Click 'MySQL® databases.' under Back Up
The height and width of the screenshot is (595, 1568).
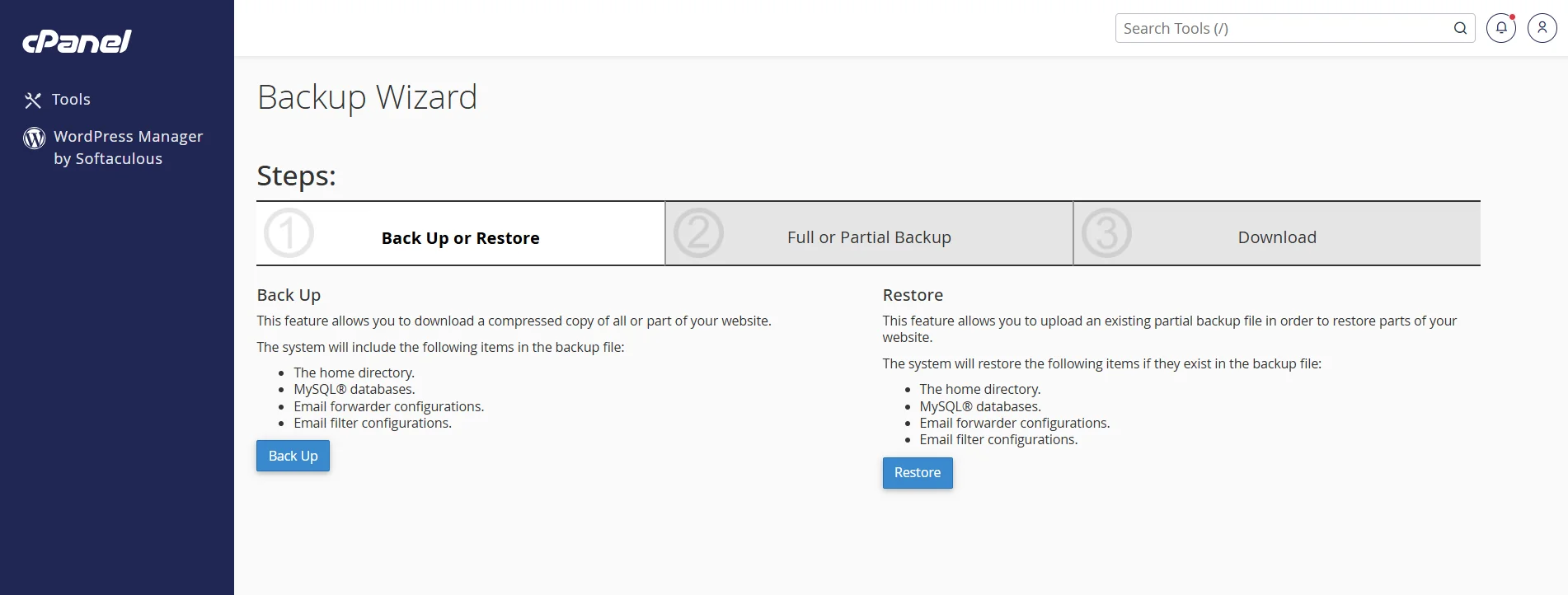[354, 389]
